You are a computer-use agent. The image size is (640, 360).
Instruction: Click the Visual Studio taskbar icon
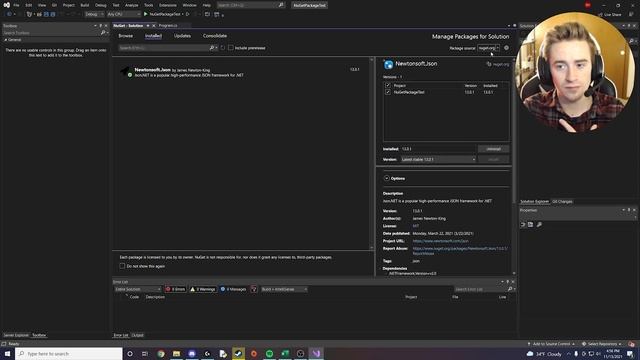(x=316, y=353)
